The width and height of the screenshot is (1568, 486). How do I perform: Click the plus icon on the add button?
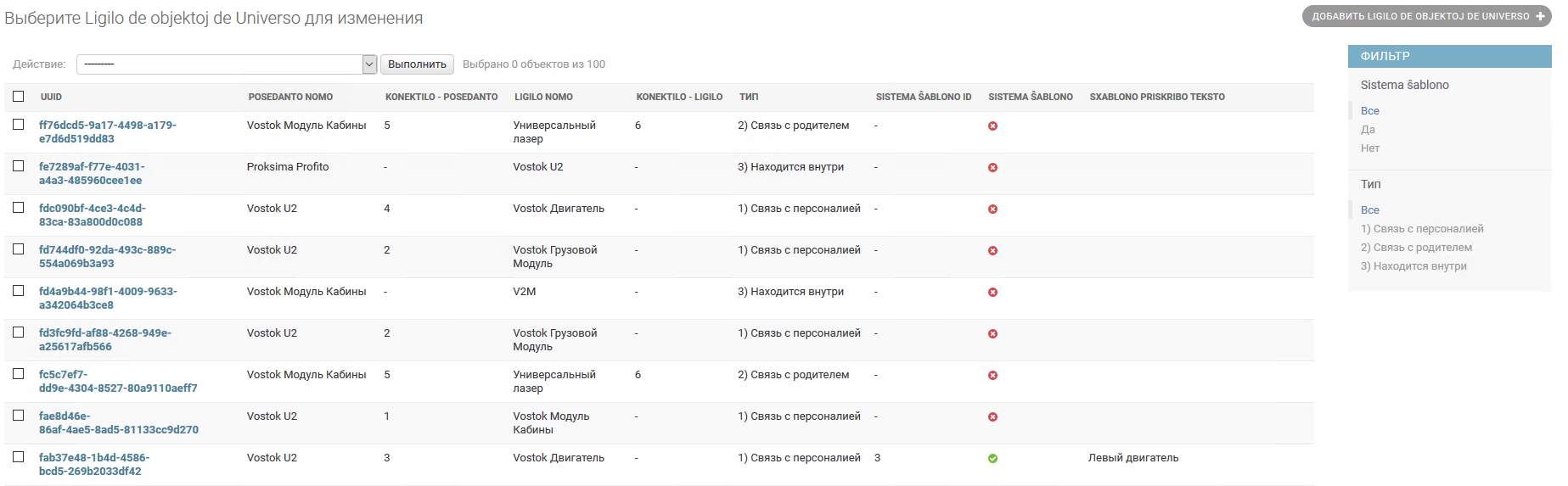(x=1540, y=16)
